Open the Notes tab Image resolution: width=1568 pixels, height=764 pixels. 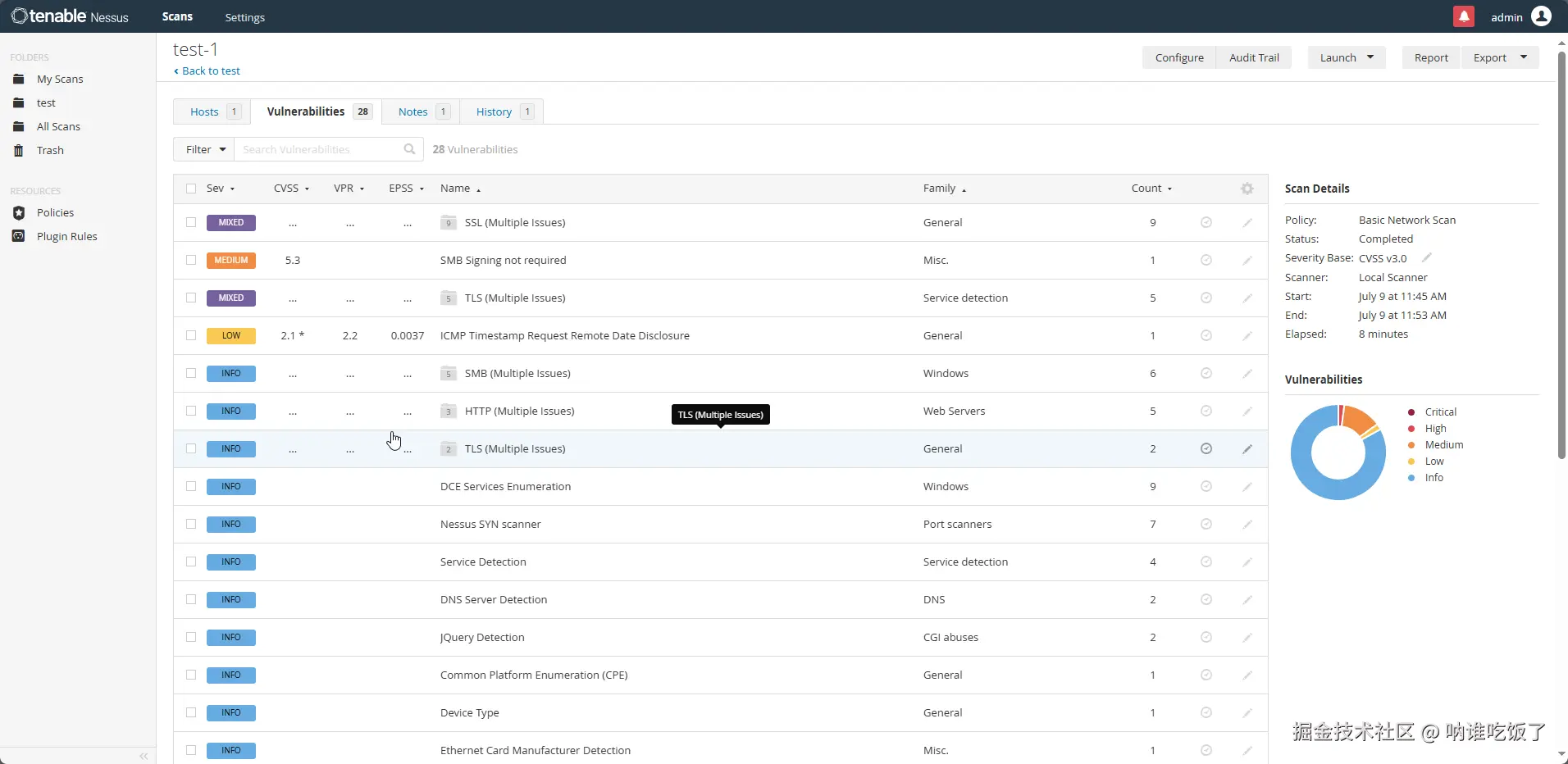[421, 111]
